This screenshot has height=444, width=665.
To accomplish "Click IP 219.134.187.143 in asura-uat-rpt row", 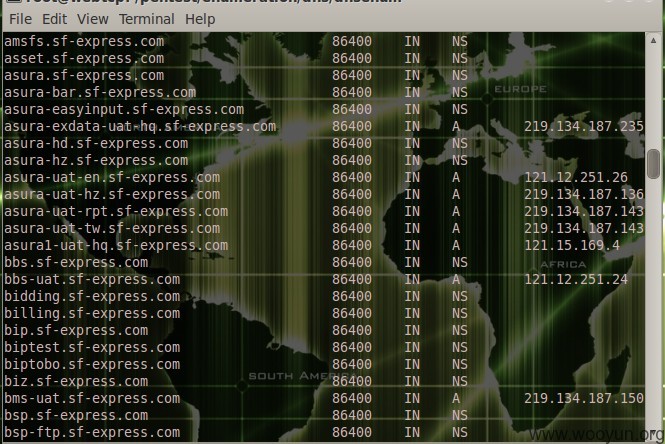I will pos(584,211).
